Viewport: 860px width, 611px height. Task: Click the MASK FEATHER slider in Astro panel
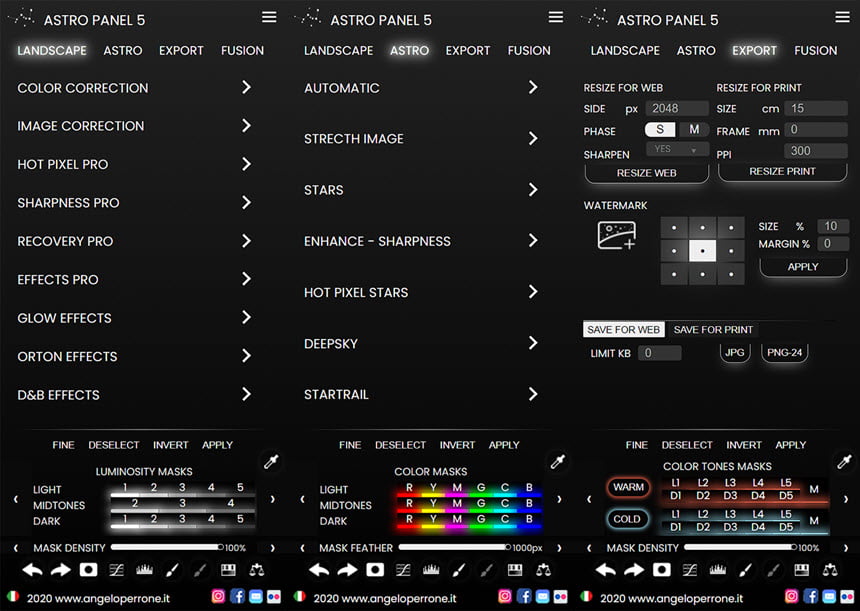click(455, 547)
